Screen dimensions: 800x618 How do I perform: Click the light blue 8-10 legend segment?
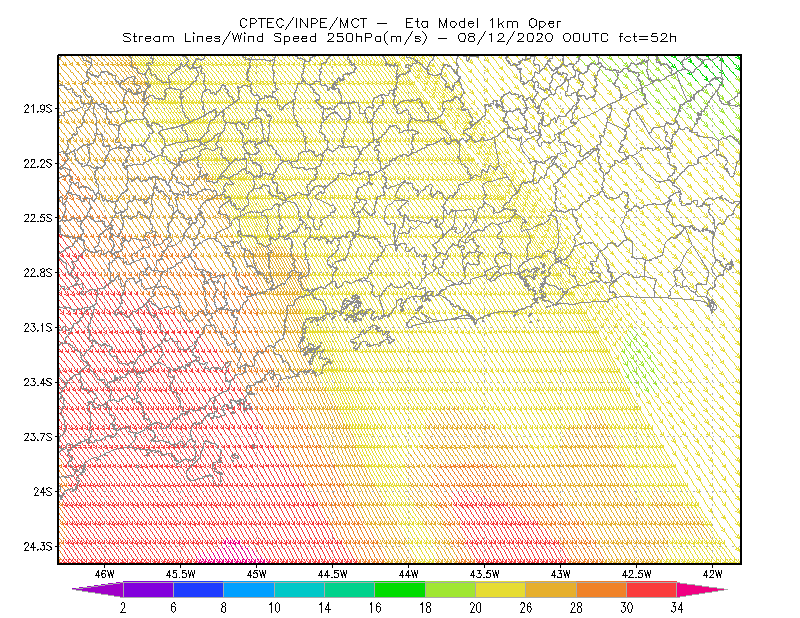pos(249,589)
